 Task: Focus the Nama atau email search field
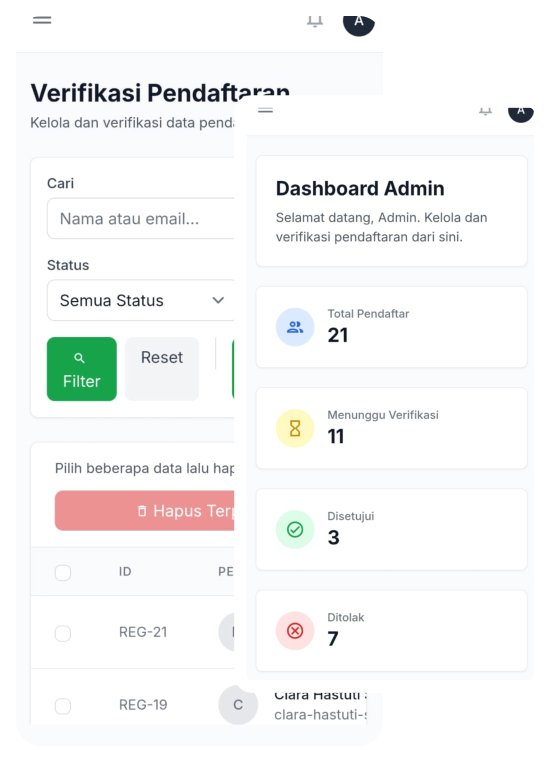point(141,219)
